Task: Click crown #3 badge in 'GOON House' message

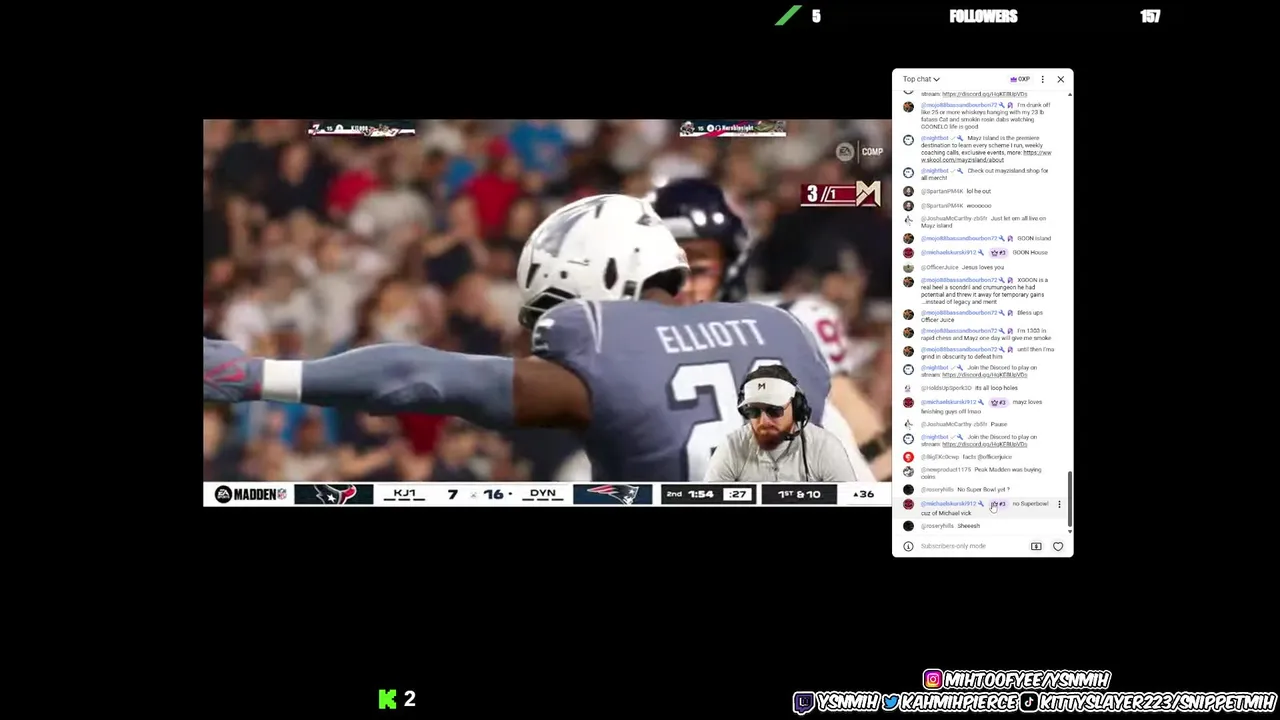Action: click(998, 253)
